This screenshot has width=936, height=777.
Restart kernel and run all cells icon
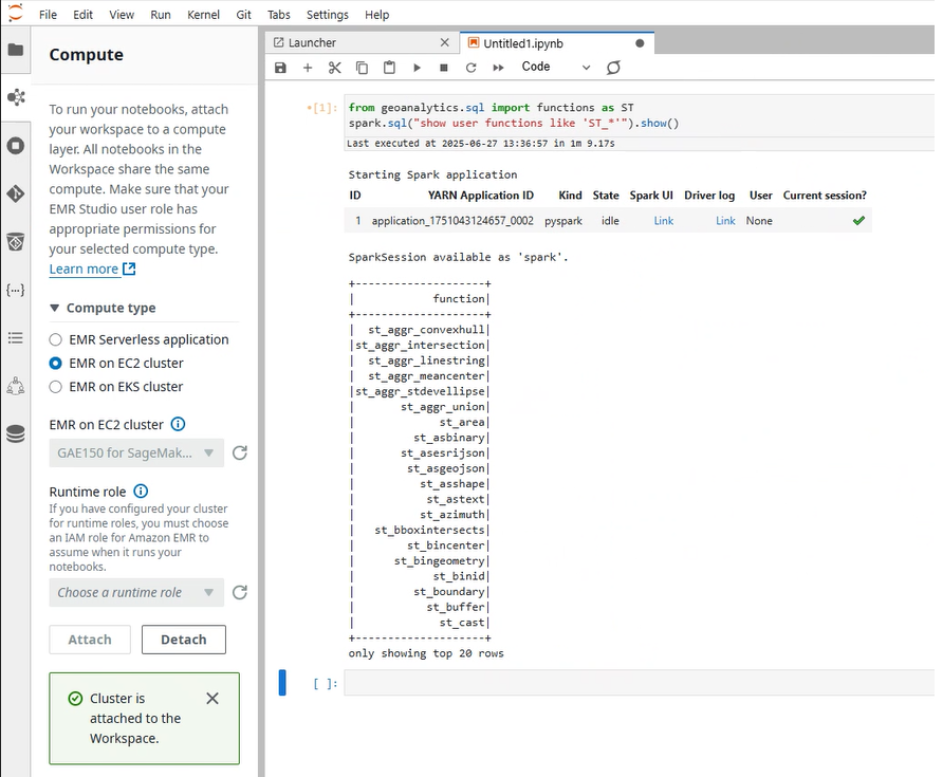498,67
